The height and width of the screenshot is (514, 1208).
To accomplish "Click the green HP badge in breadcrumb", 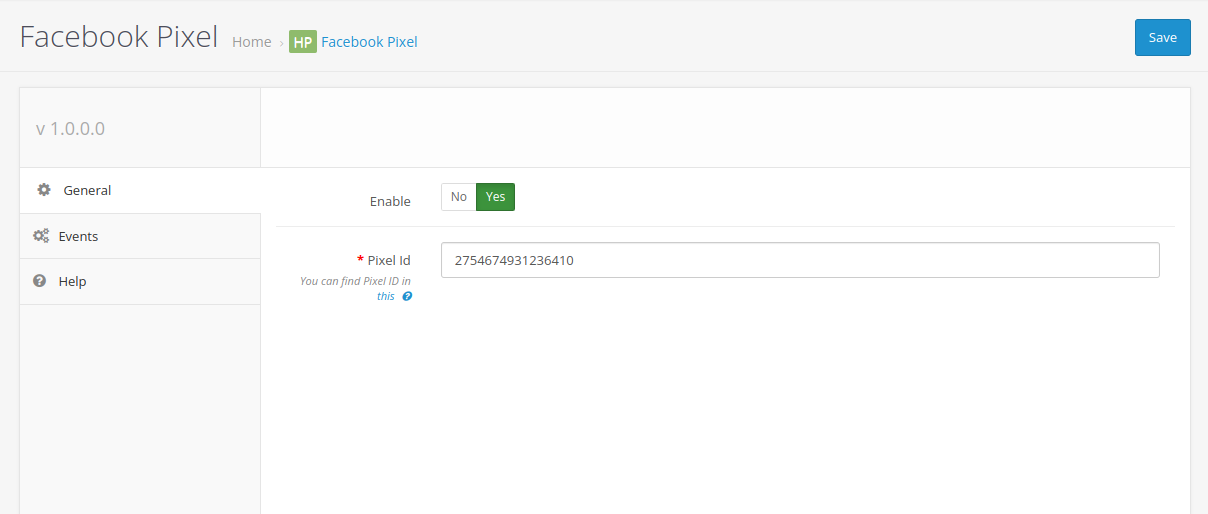I will click(x=302, y=42).
